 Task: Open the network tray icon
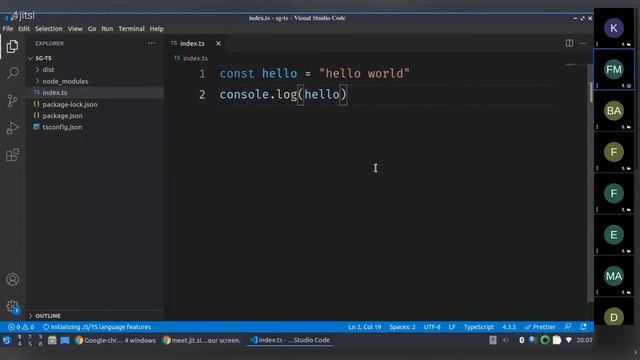click(x=569, y=340)
